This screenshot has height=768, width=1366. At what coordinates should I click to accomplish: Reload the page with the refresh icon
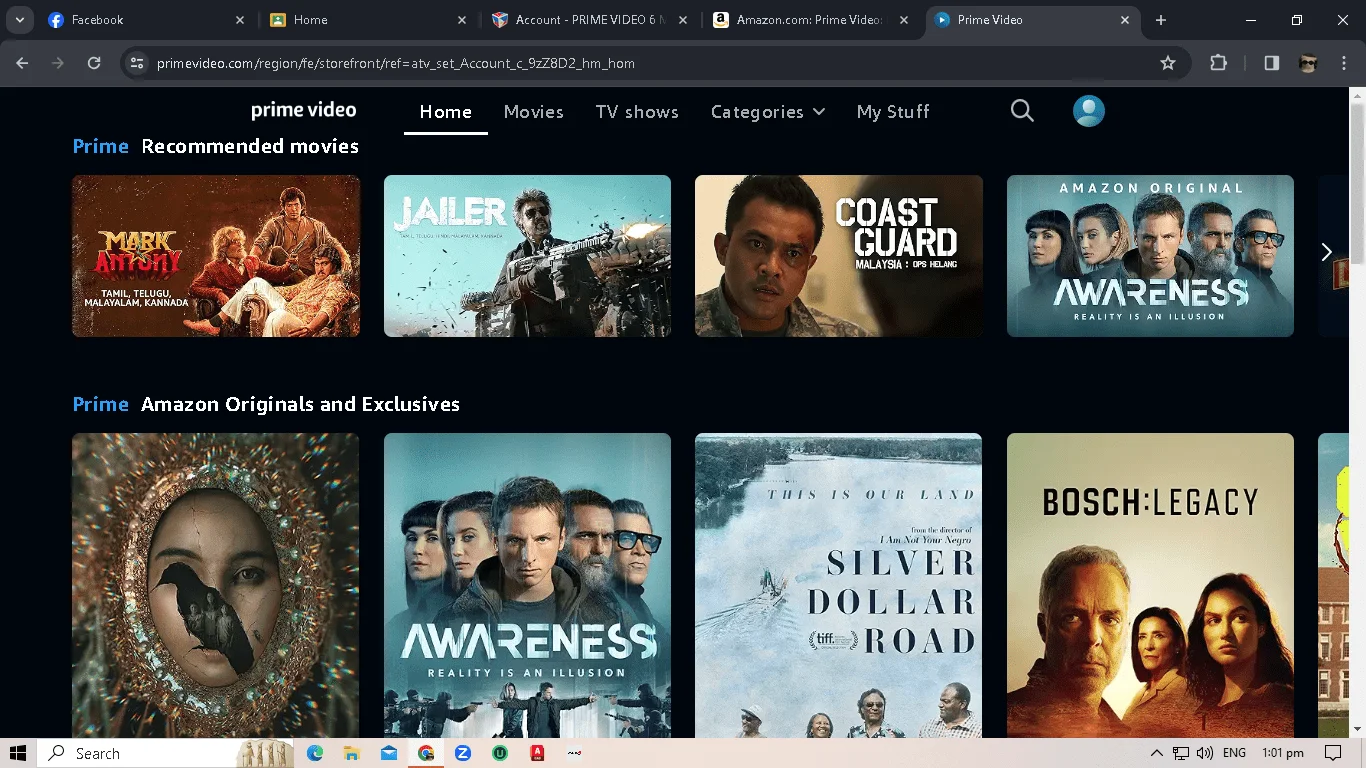coord(94,63)
